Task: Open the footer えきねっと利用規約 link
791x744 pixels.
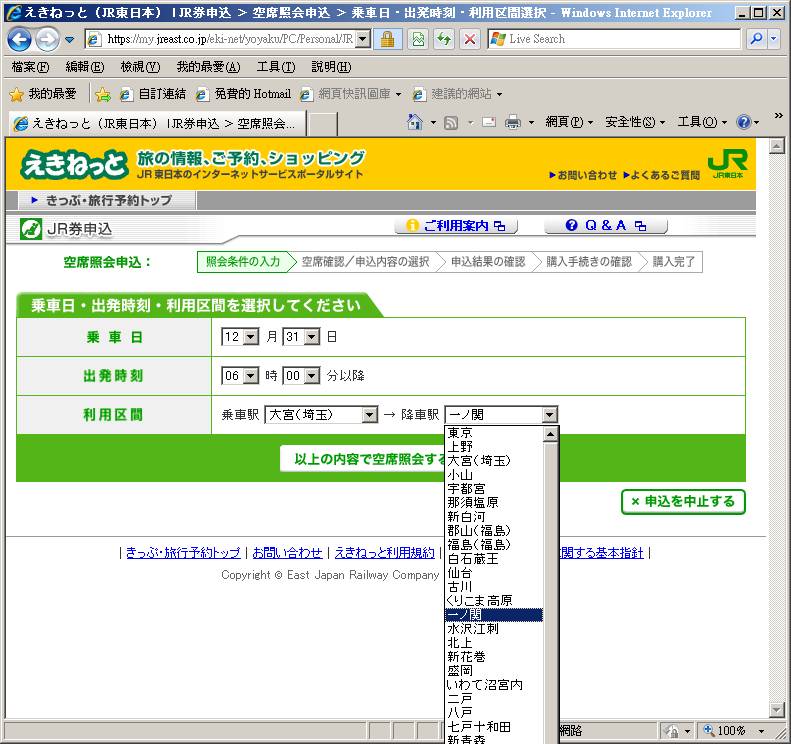Action: (x=384, y=553)
